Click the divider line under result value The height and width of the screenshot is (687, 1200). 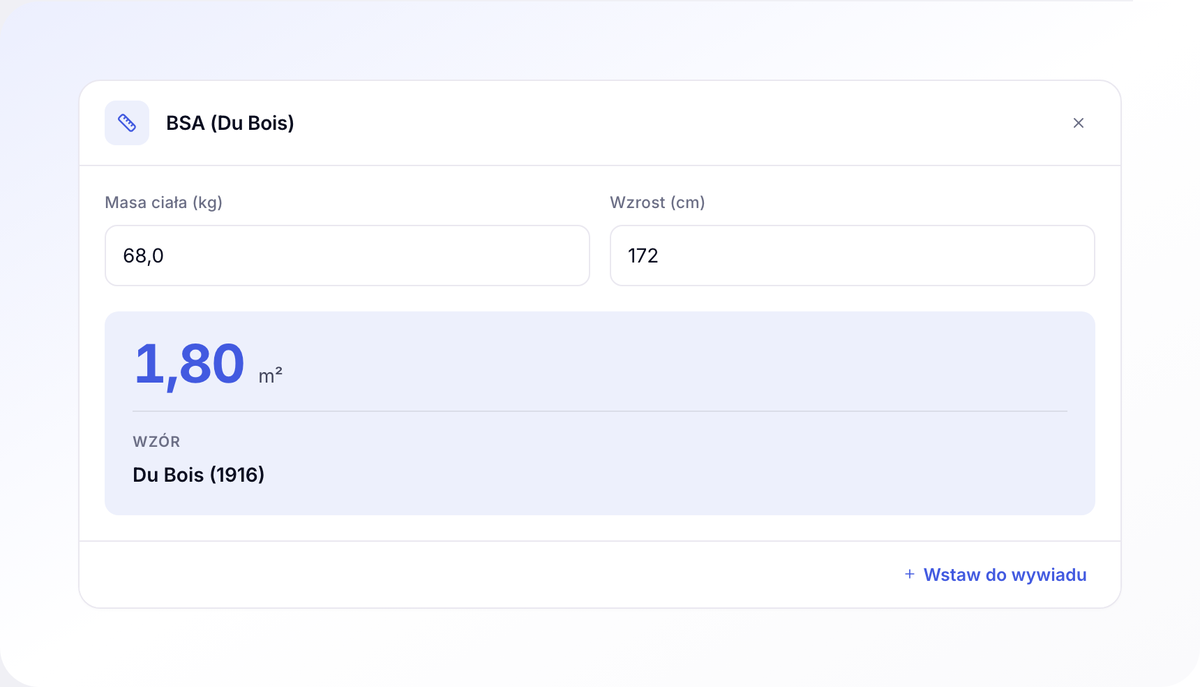click(600, 411)
